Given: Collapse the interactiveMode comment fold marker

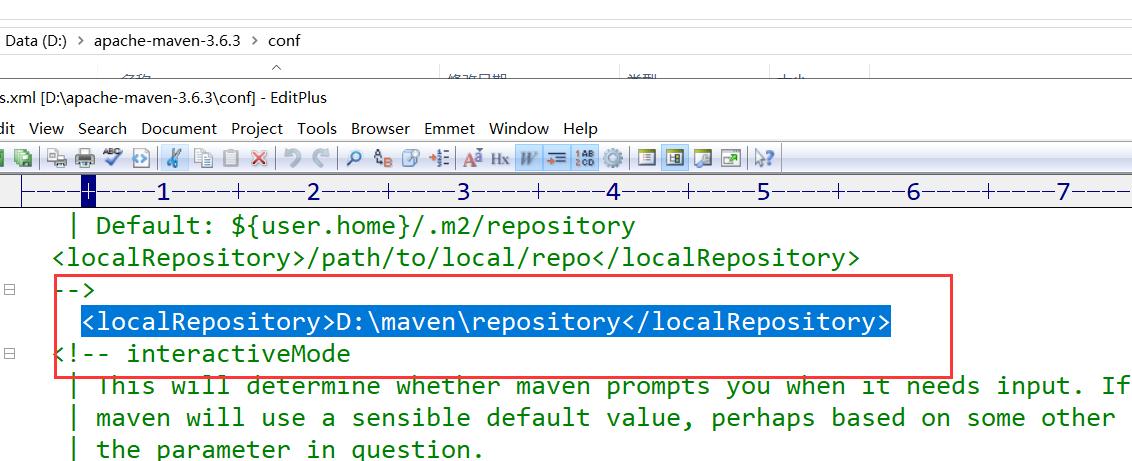Looking at the screenshot, I should pyautogui.click(x=10, y=354).
